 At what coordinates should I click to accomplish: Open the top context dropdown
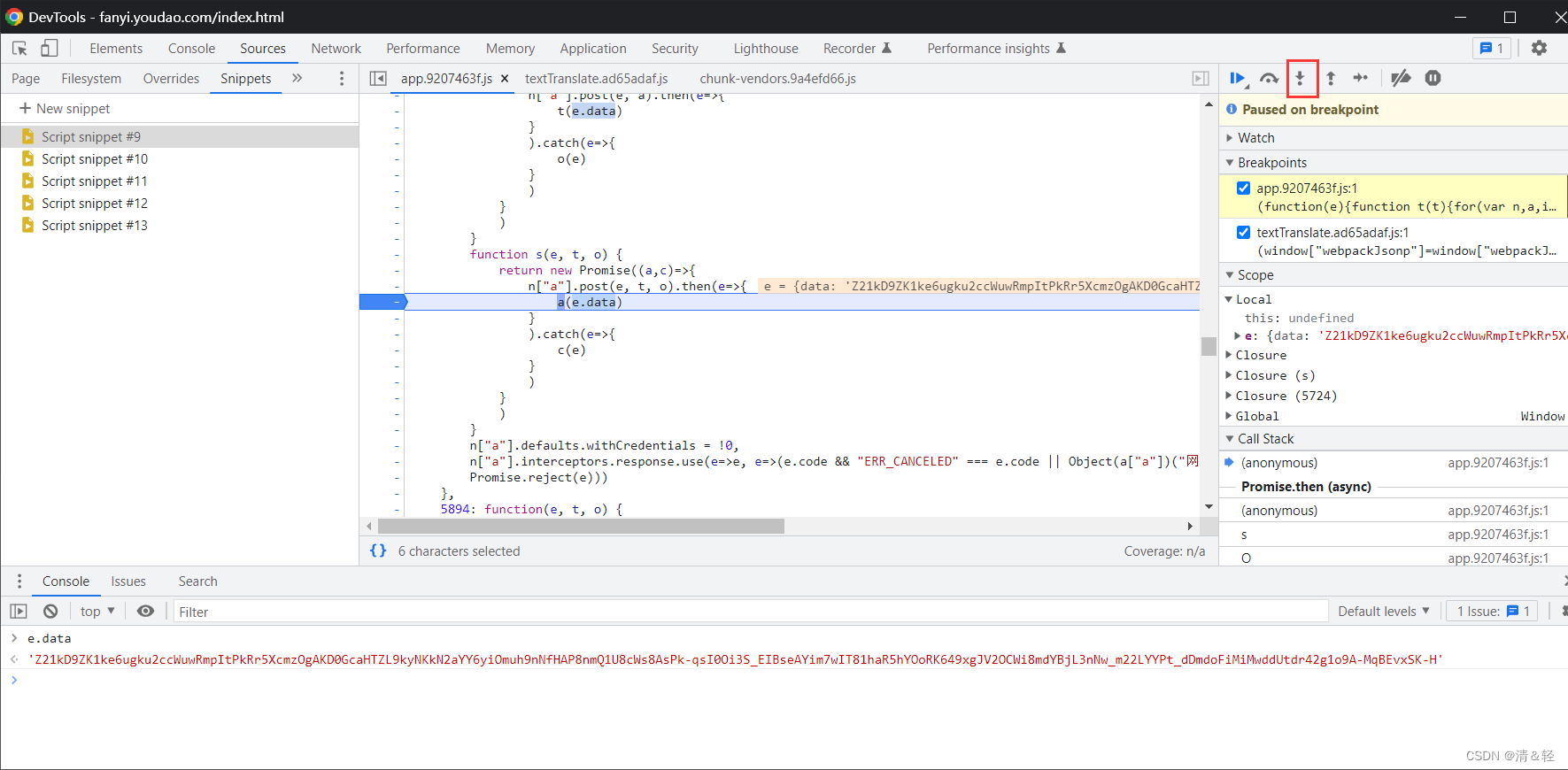coord(97,612)
